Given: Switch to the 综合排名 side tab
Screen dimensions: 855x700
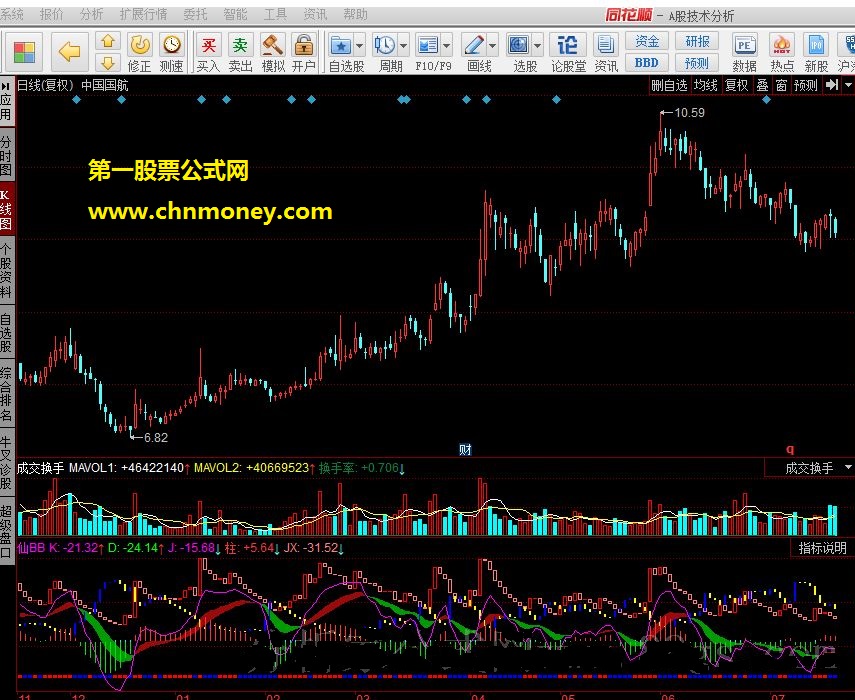Looking at the screenshot, I should tap(6, 395).
